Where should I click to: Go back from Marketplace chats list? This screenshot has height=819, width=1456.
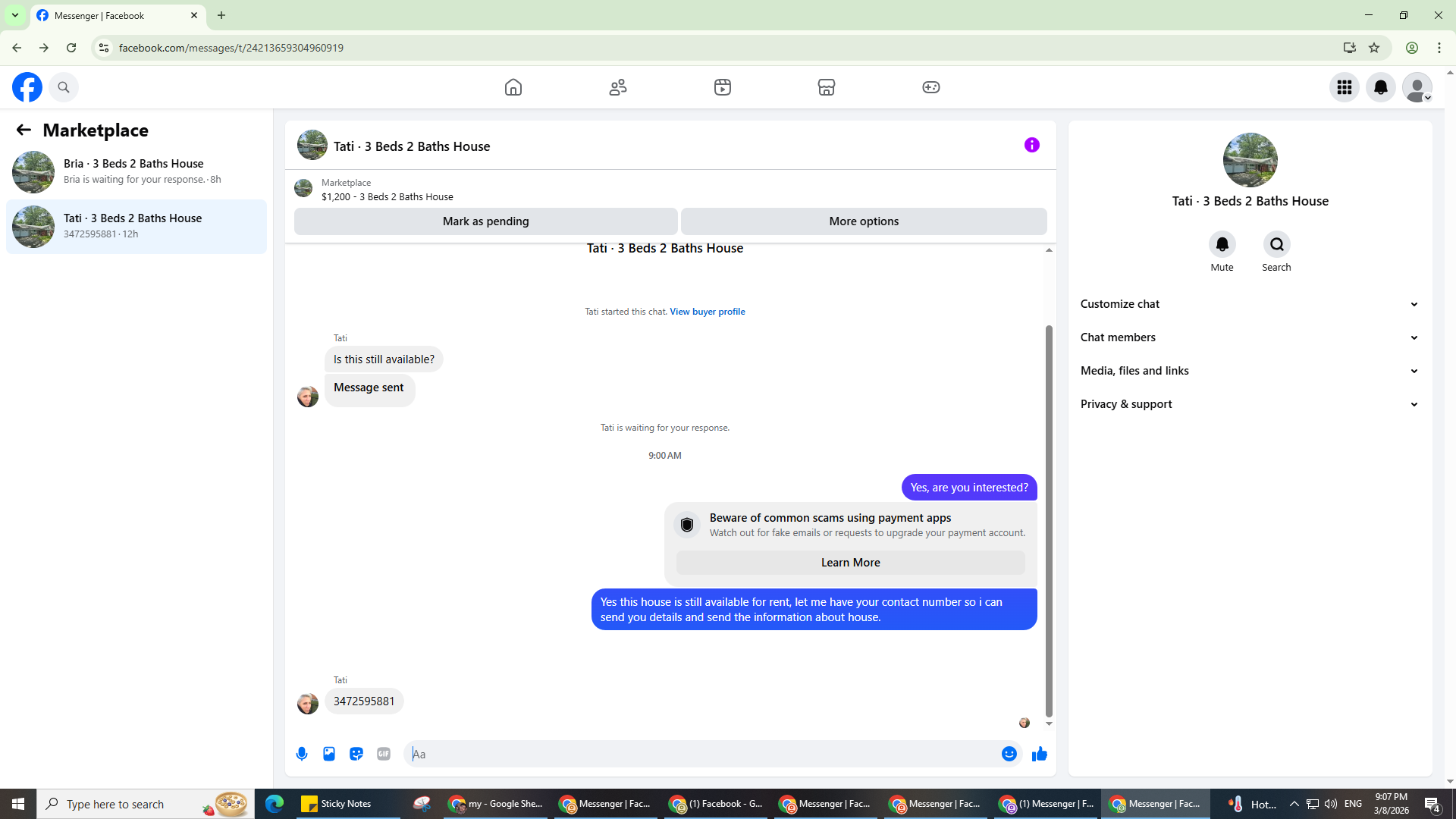click(x=24, y=130)
